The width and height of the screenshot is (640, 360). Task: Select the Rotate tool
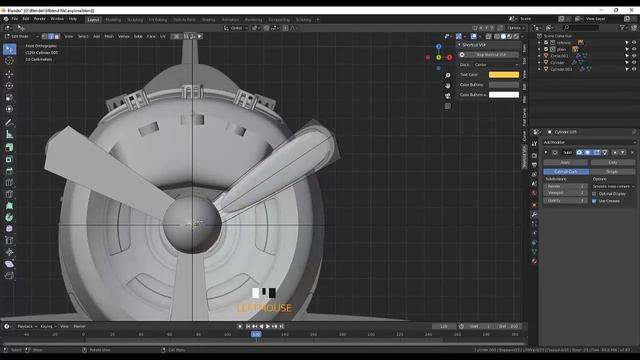click(9, 86)
